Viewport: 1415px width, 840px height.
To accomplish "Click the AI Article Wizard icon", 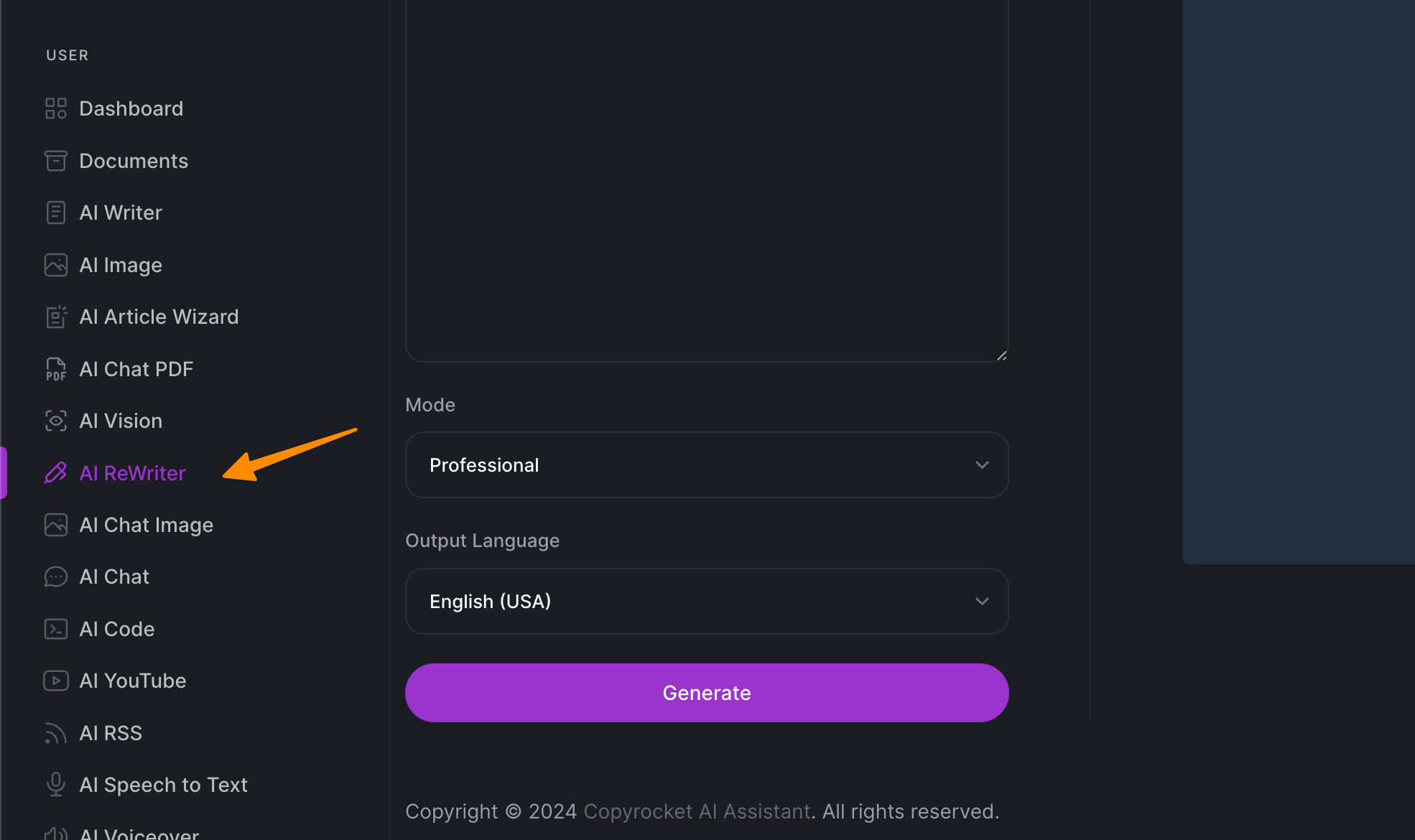I will point(55,317).
